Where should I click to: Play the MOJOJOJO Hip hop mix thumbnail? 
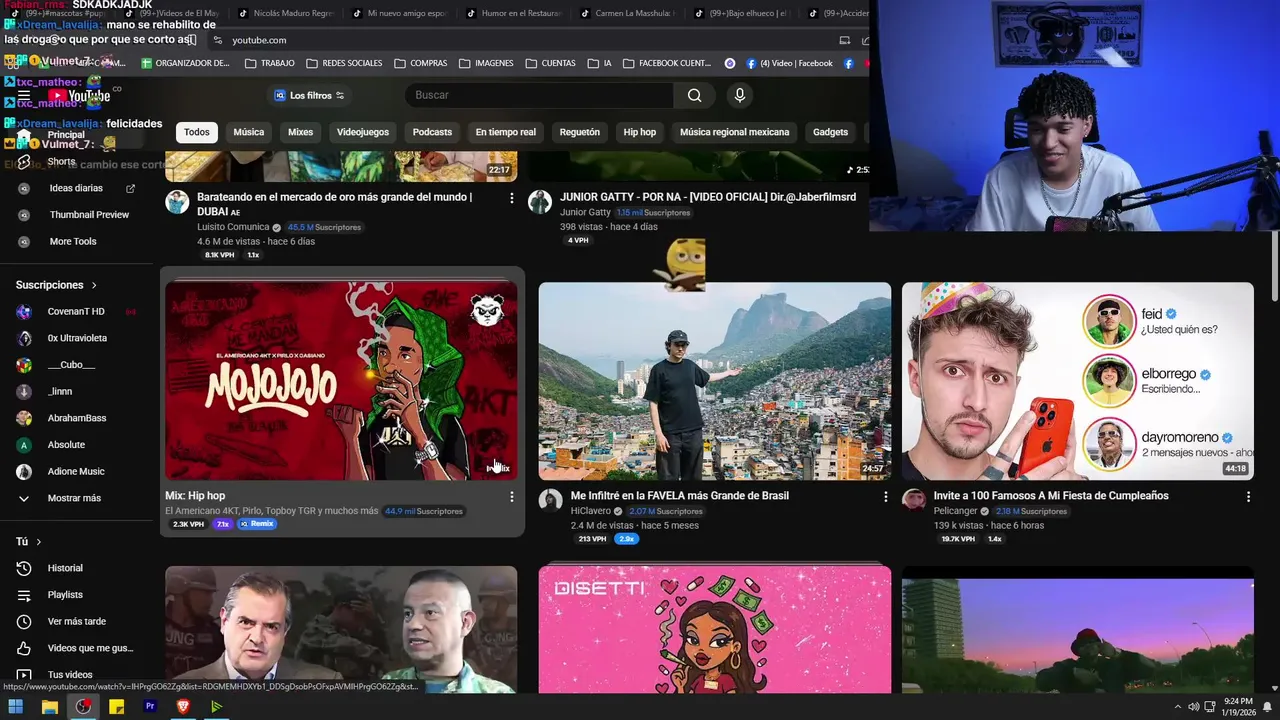tap(341, 381)
